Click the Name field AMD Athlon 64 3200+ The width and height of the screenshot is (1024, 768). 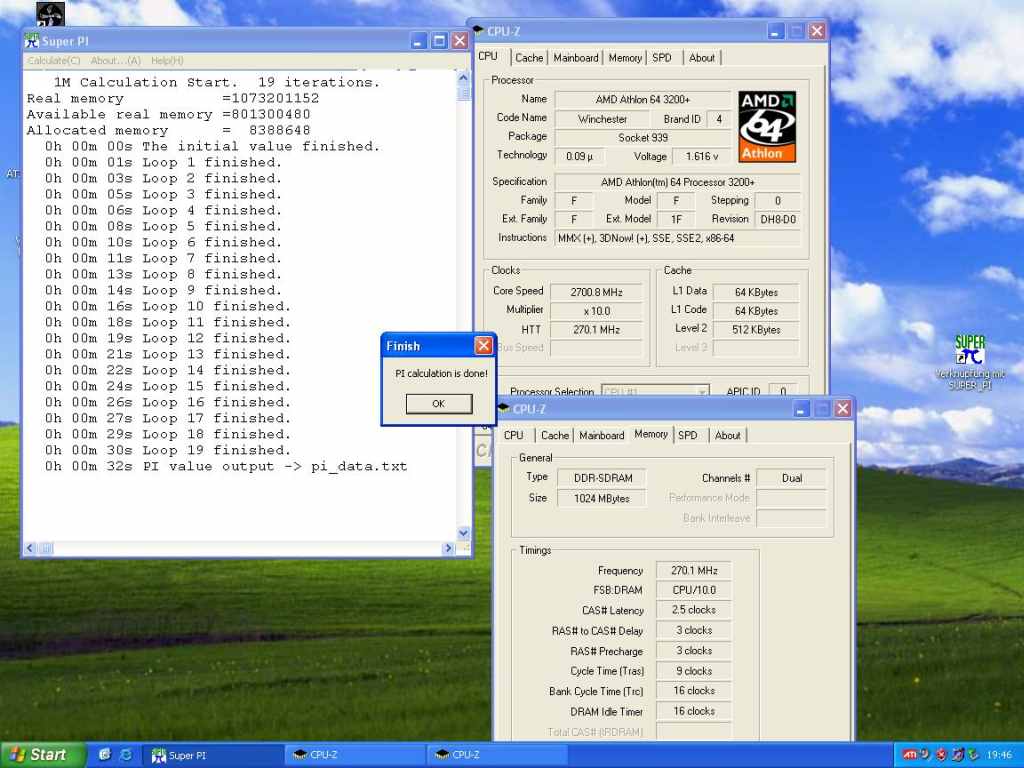click(x=643, y=100)
